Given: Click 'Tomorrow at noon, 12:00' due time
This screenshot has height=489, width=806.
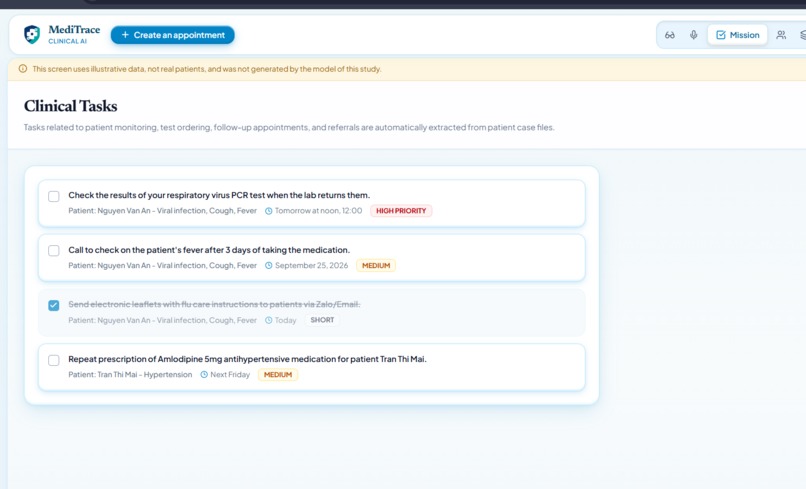Looking at the screenshot, I should click(x=318, y=211).
